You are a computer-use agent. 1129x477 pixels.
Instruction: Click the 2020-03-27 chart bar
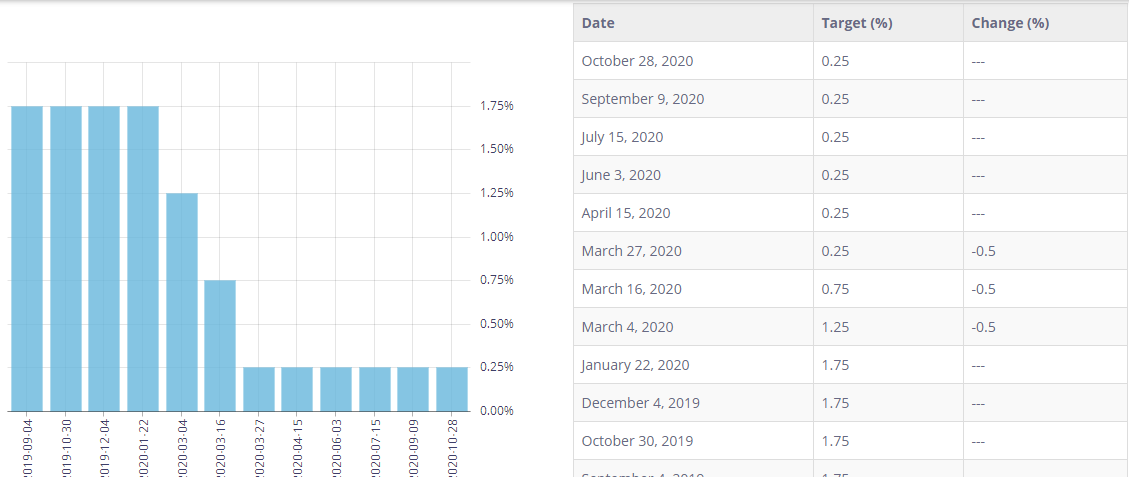259,389
